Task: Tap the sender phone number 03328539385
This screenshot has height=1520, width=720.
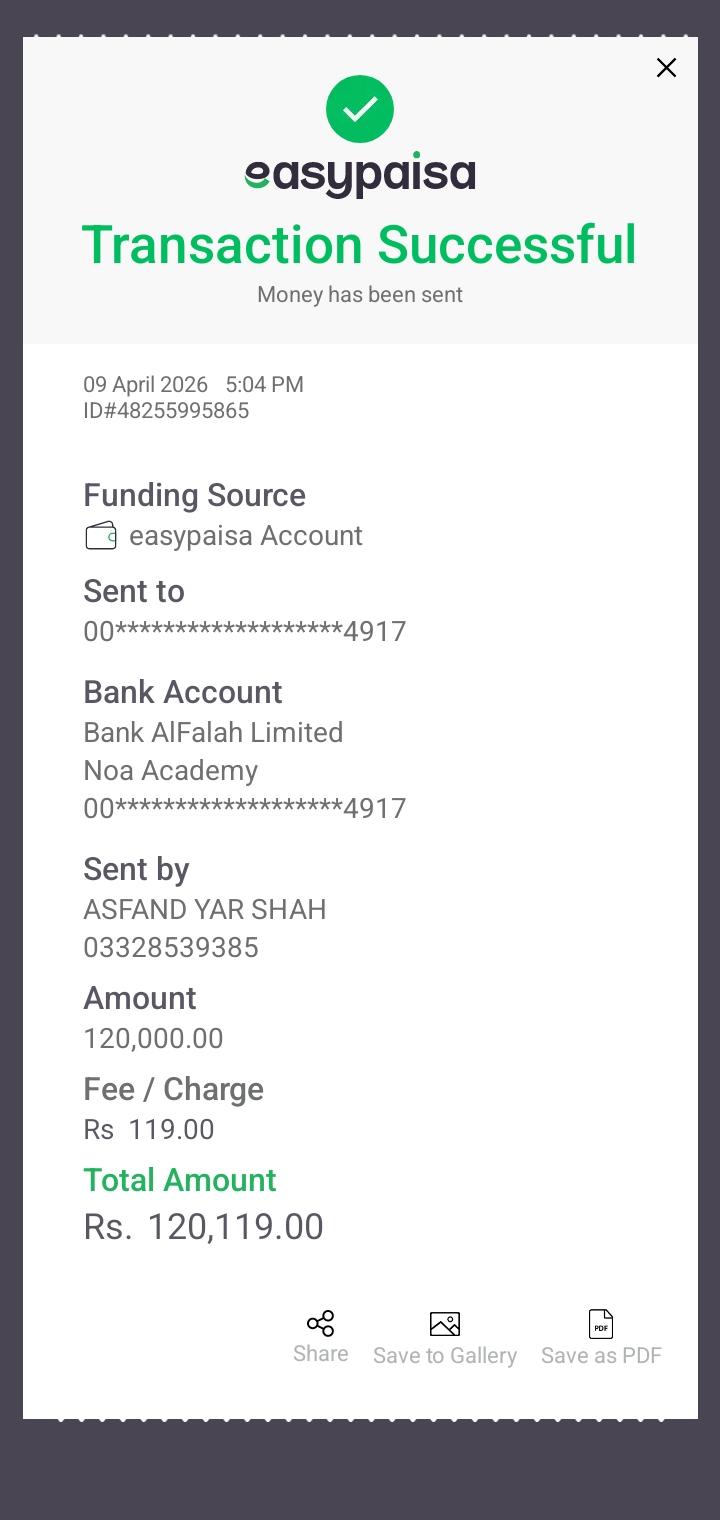Action: click(x=171, y=948)
